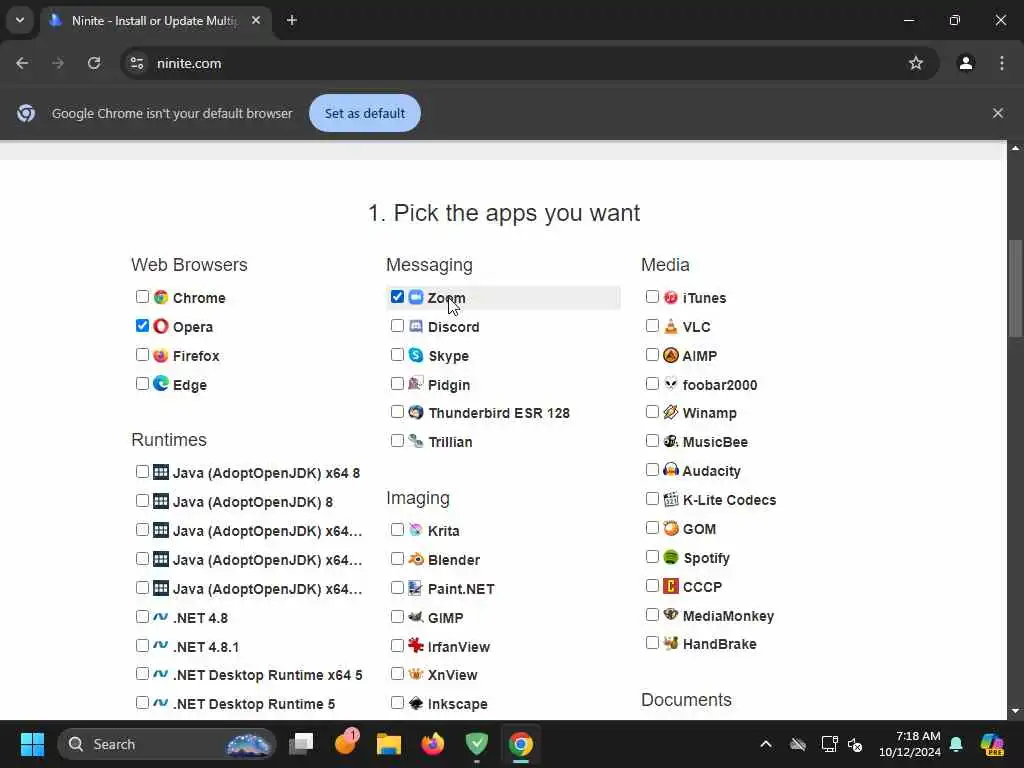Viewport: 1024px width, 768px height.
Task: Click the XnView label
Action: pyautogui.click(x=453, y=675)
